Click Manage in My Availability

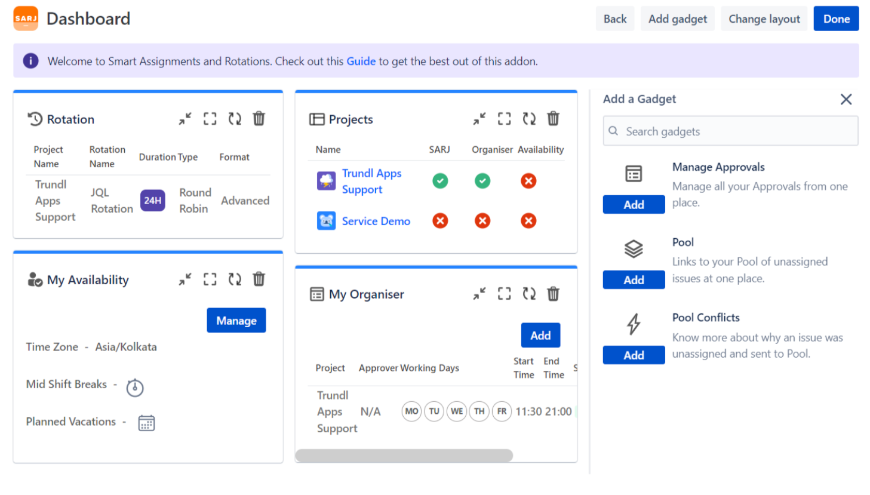pyautogui.click(x=236, y=320)
